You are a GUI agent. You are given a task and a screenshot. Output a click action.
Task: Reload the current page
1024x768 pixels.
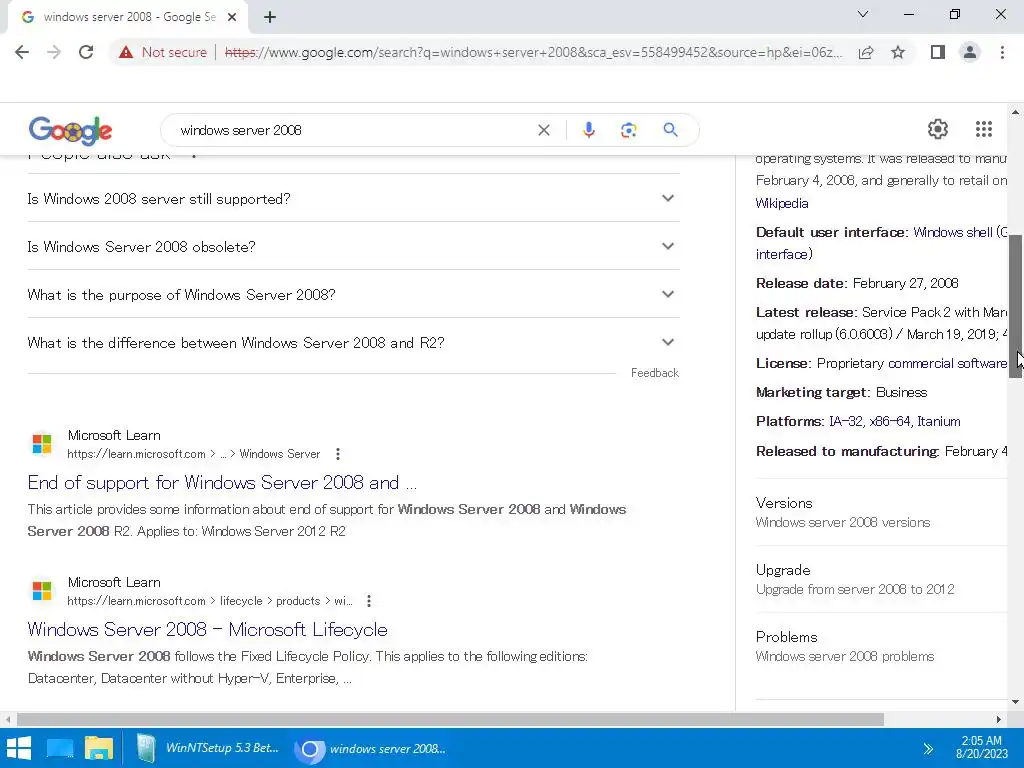pos(86,52)
